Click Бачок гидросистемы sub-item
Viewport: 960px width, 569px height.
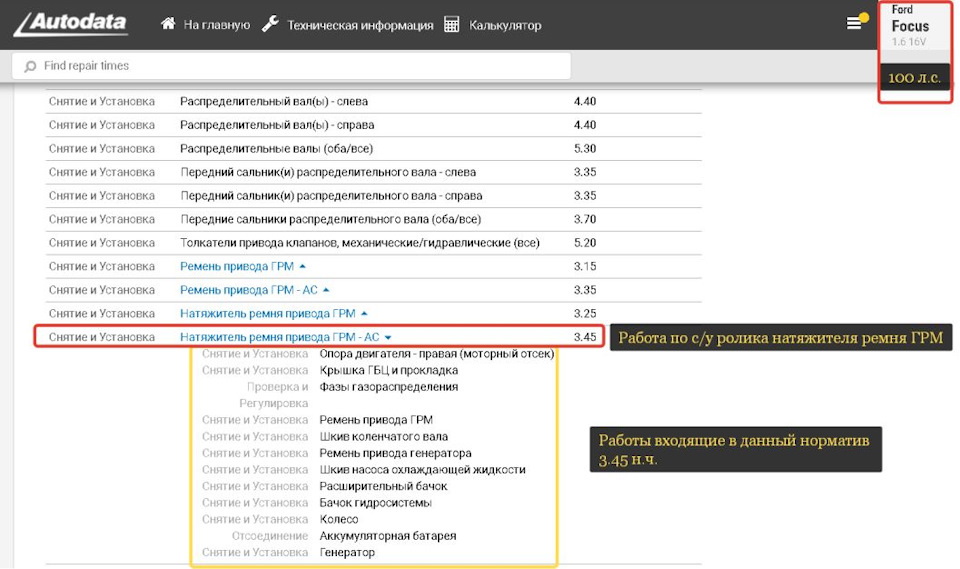(375, 503)
